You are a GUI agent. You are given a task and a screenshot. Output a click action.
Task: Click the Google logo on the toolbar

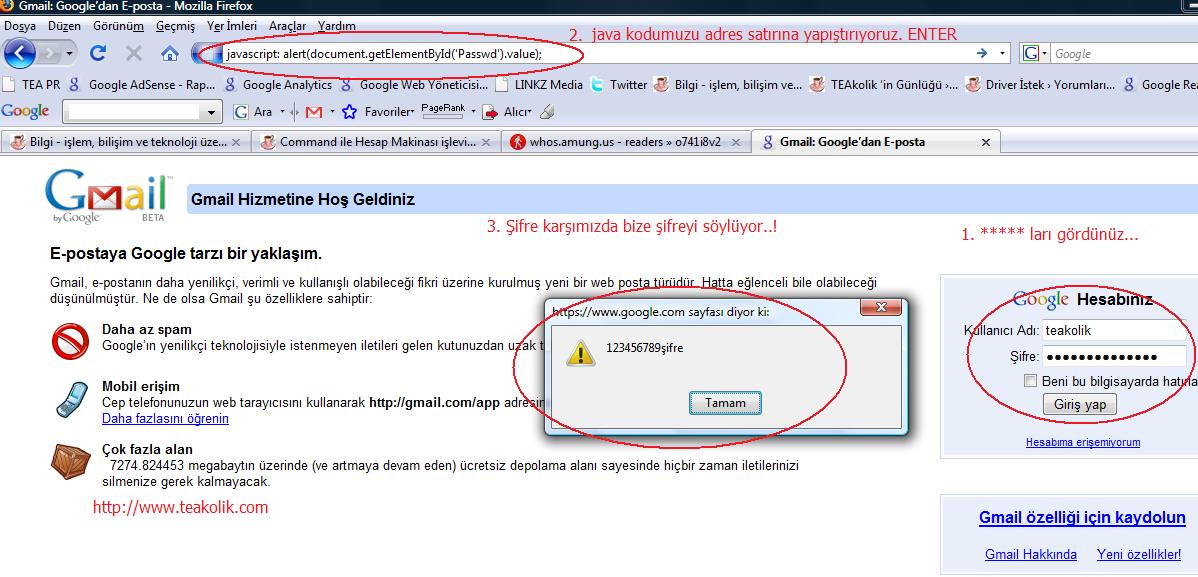(25, 112)
